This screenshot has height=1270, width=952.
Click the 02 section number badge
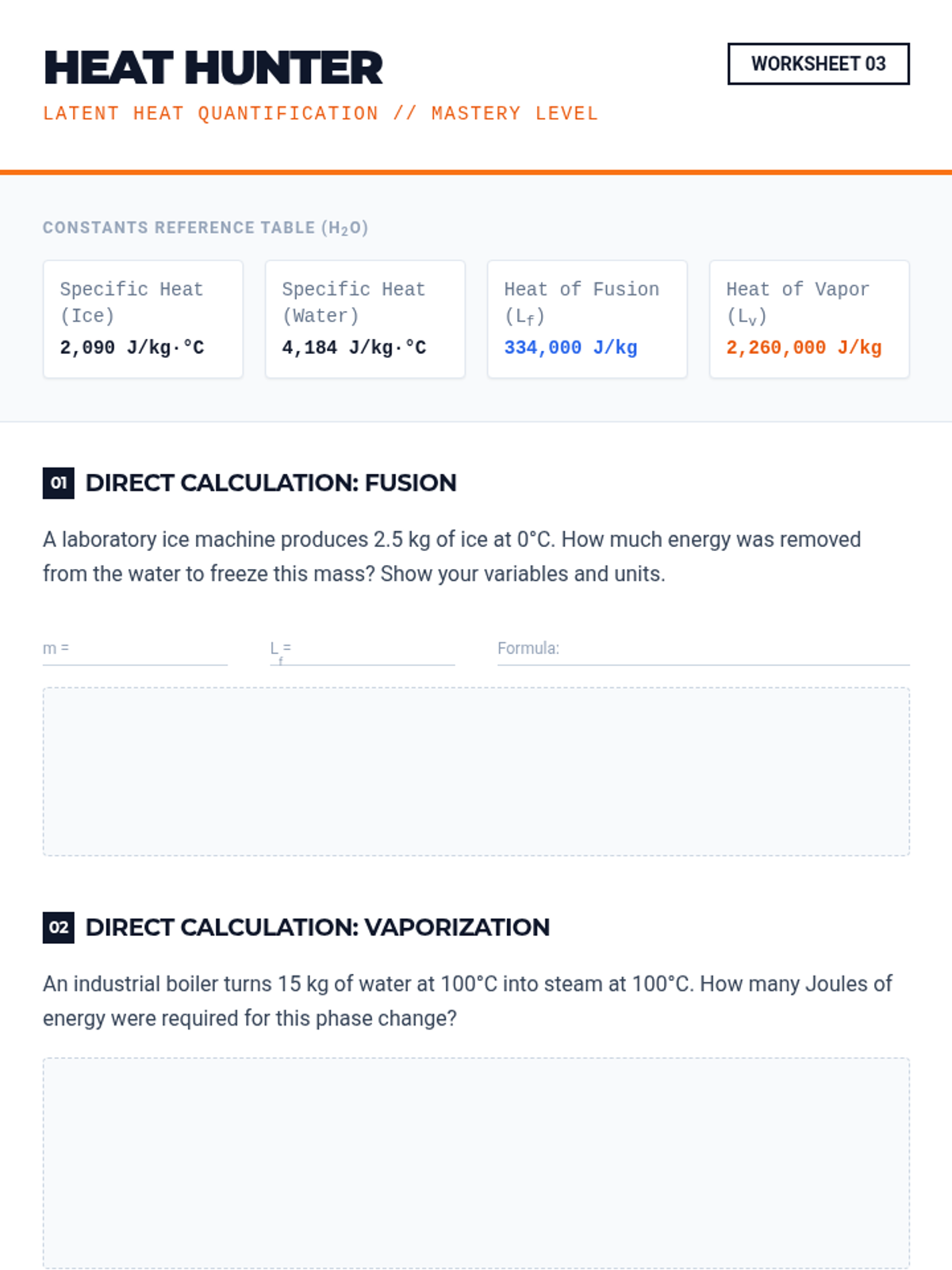[58, 927]
